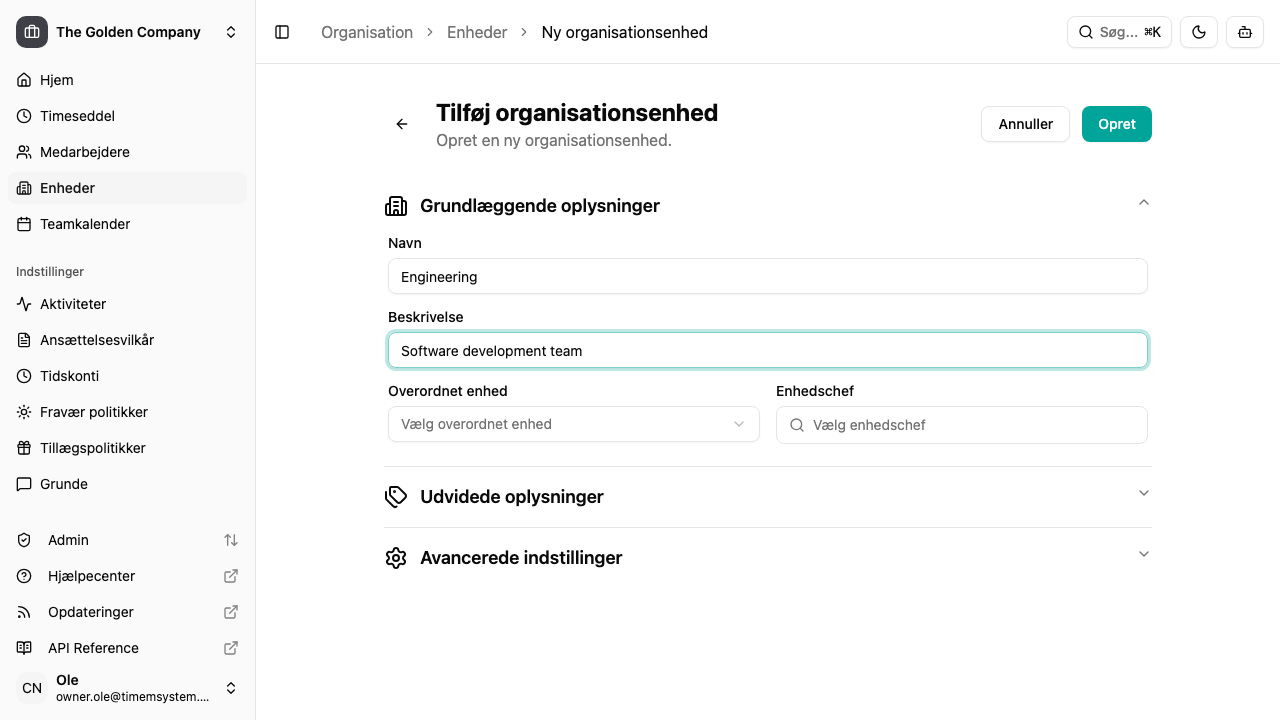Image resolution: width=1280 pixels, height=720 pixels.
Task: Open Organisation from the breadcrumb
Action: pos(367,32)
